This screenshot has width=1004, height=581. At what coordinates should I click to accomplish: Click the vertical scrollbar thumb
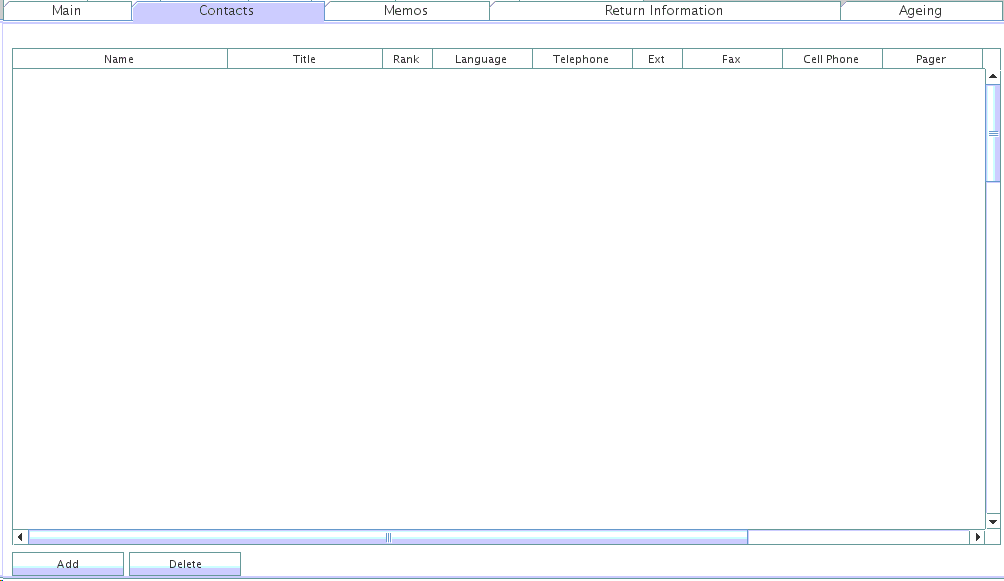[x=993, y=132]
